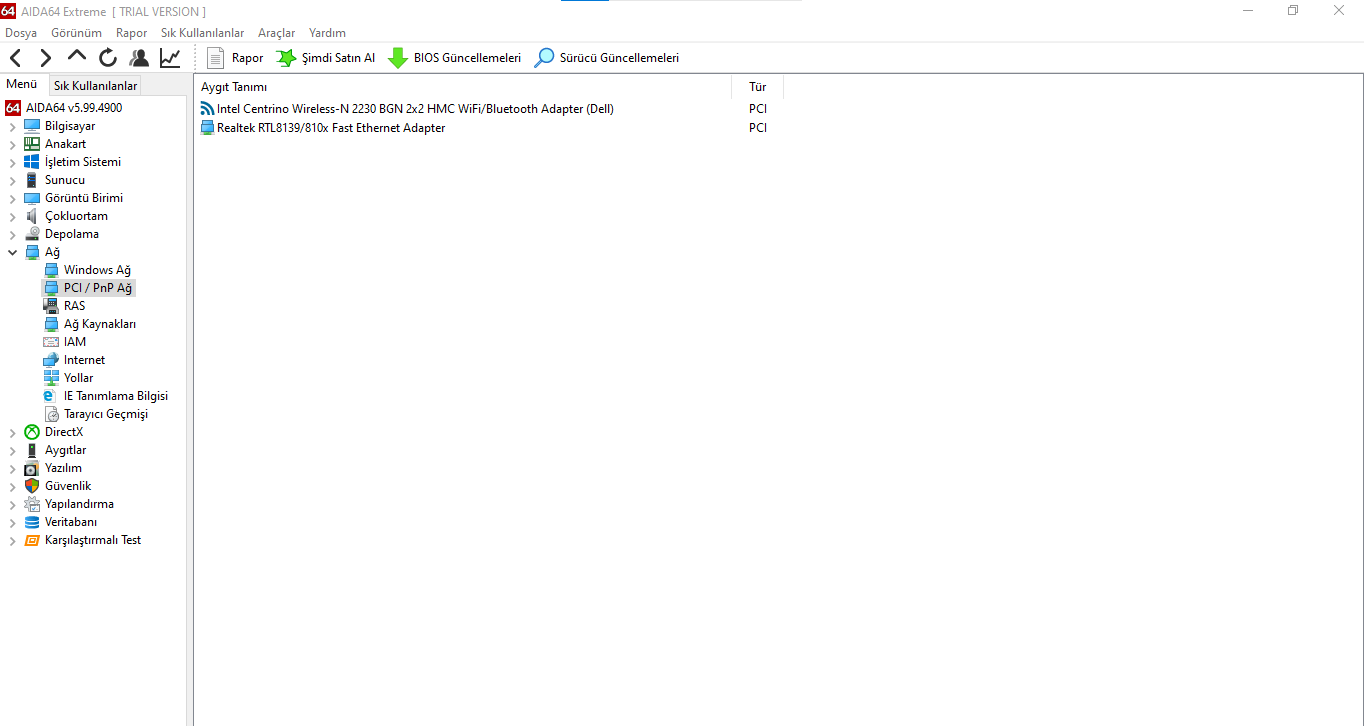Expand the Güvenlik tree node
The image size is (1364, 726).
tap(13, 486)
